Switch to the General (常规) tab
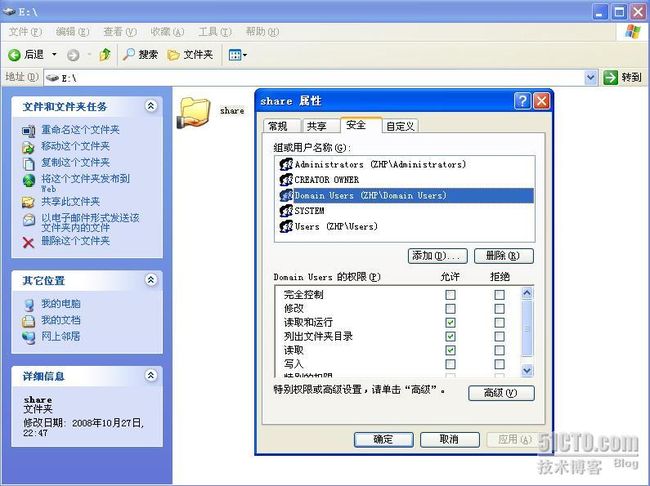 (281, 126)
